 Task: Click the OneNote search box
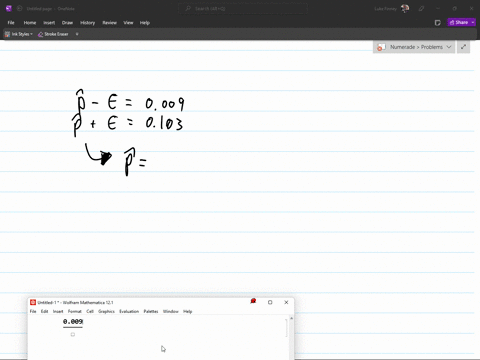pos(243,9)
